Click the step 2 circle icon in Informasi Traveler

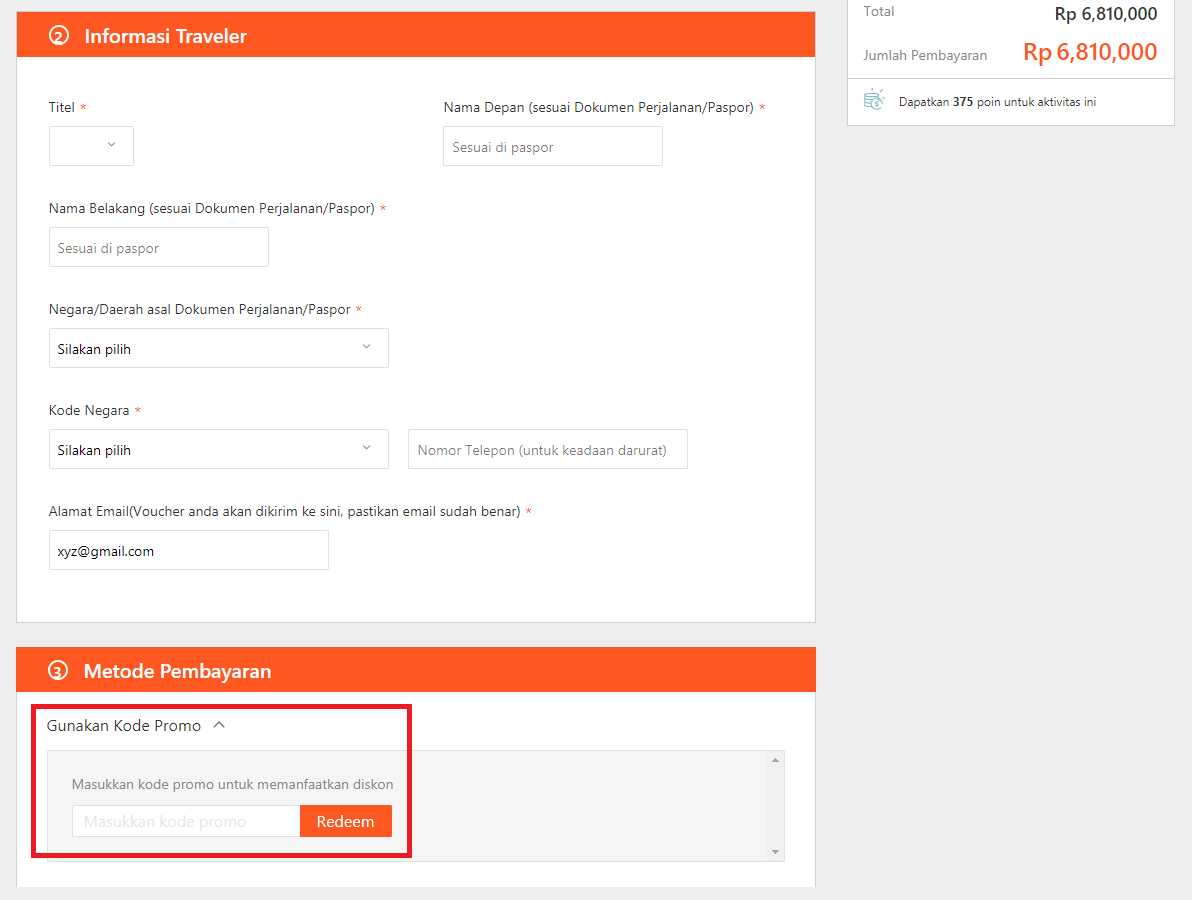point(59,36)
